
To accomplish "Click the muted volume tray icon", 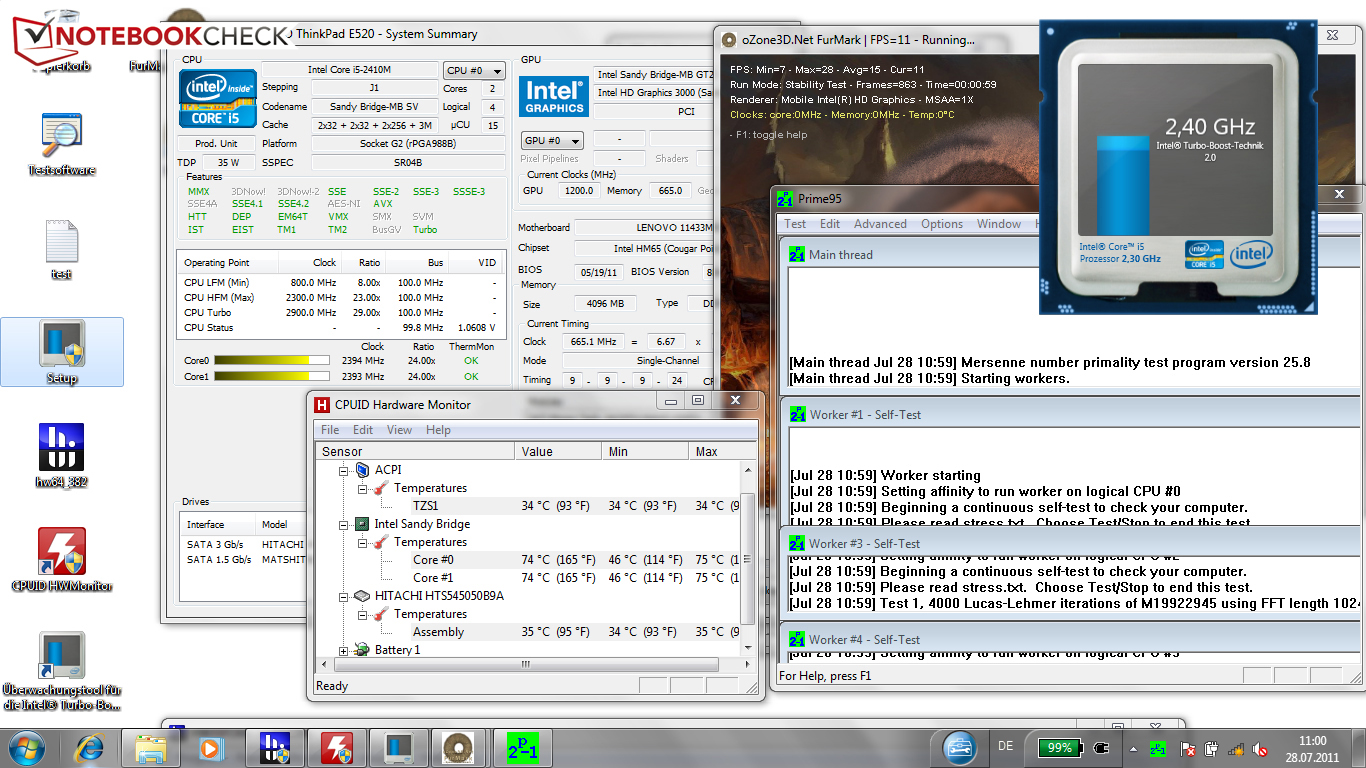I will click(1262, 748).
